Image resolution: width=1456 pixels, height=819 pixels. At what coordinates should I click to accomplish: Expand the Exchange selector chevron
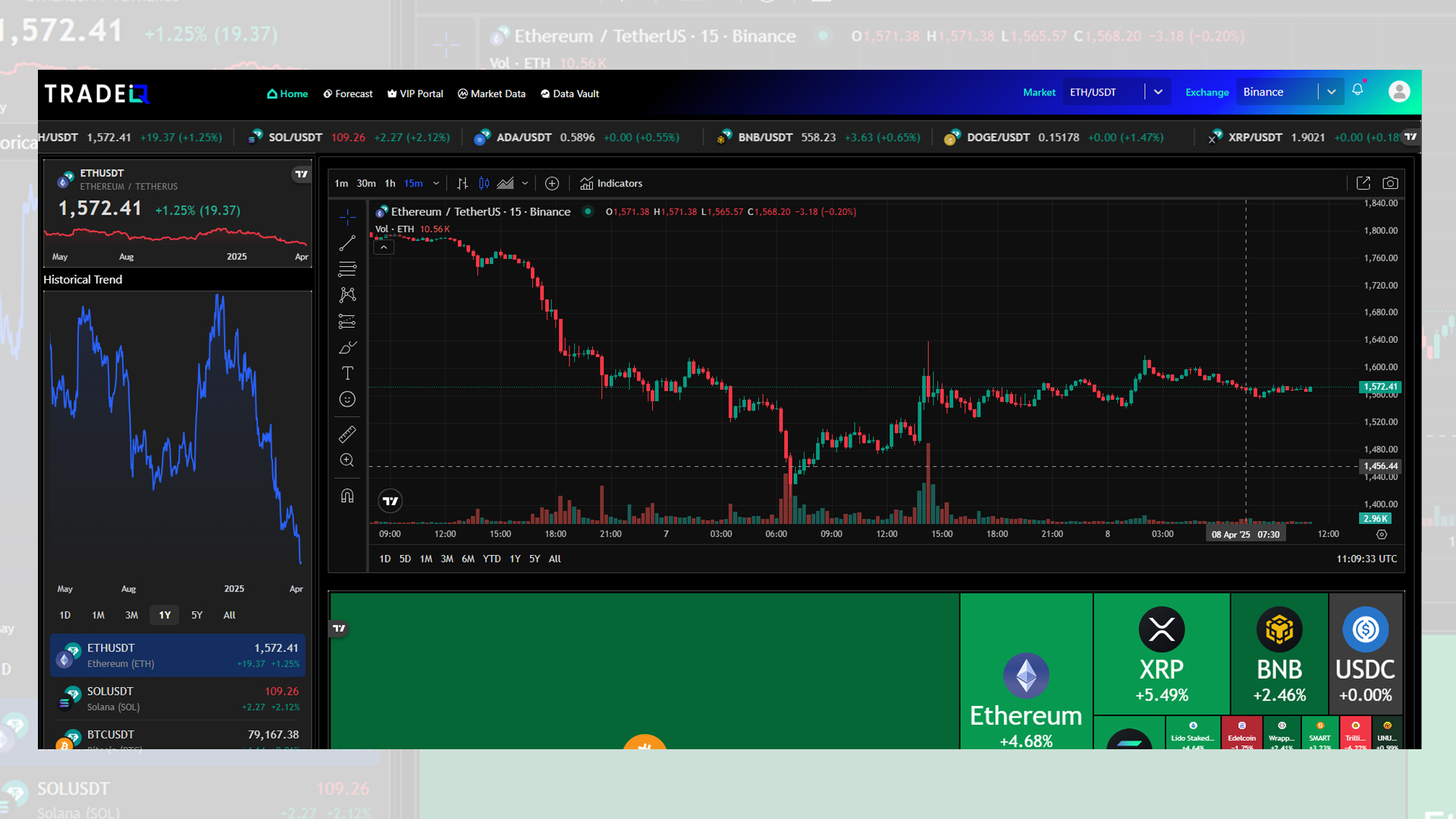(1331, 92)
